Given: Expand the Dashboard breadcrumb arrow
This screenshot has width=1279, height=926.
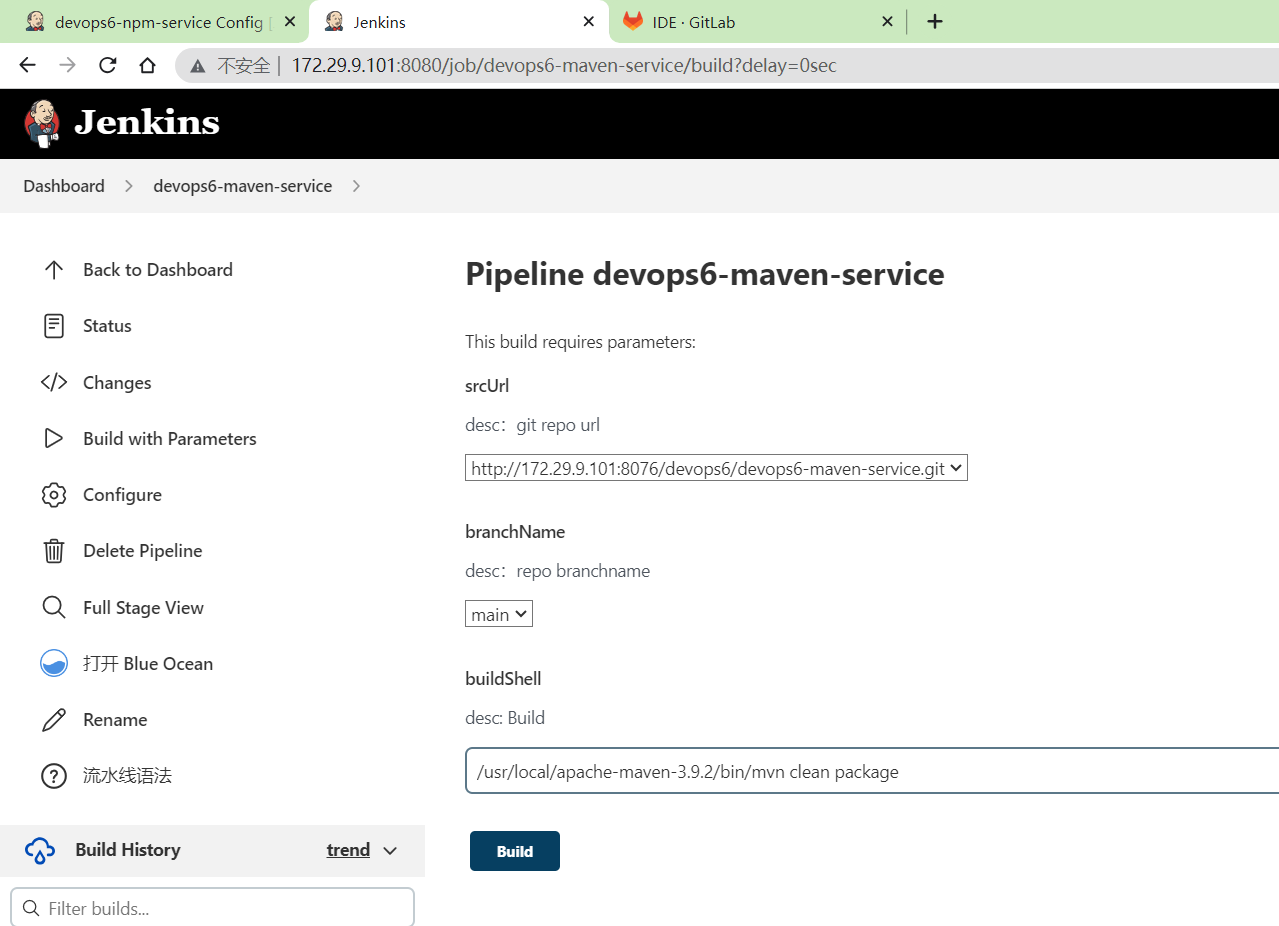Looking at the screenshot, I should pyautogui.click(x=129, y=187).
